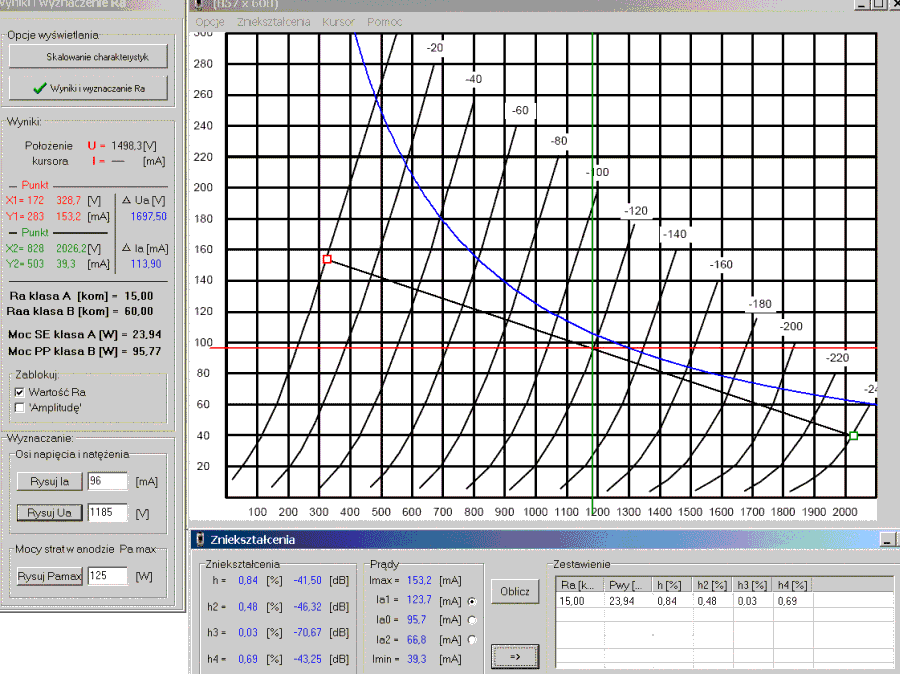Enable the 'Amplitudę' lock checkbox
Screen dimensions: 900x674
20,408
